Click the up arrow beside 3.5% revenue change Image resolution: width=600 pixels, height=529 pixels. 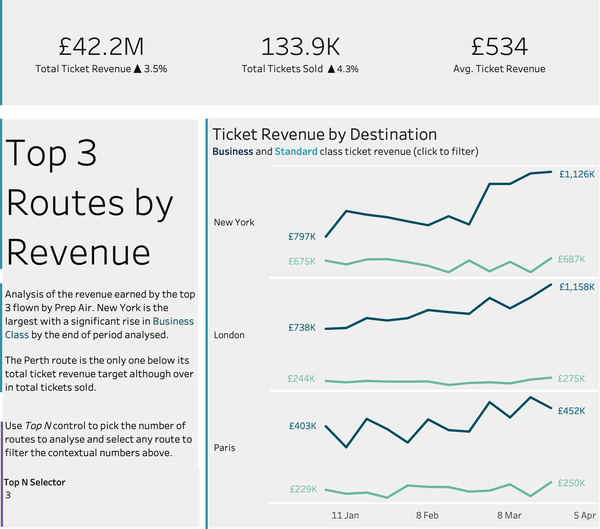click(x=139, y=69)
